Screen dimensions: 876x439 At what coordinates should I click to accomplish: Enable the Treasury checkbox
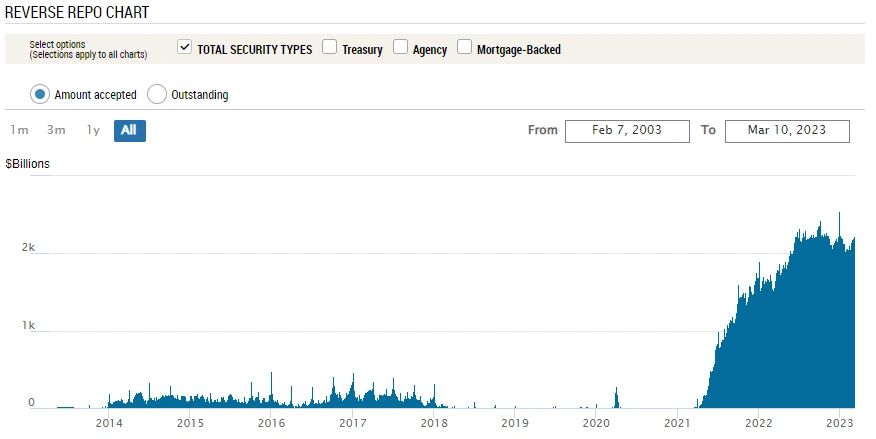[330, 48]
